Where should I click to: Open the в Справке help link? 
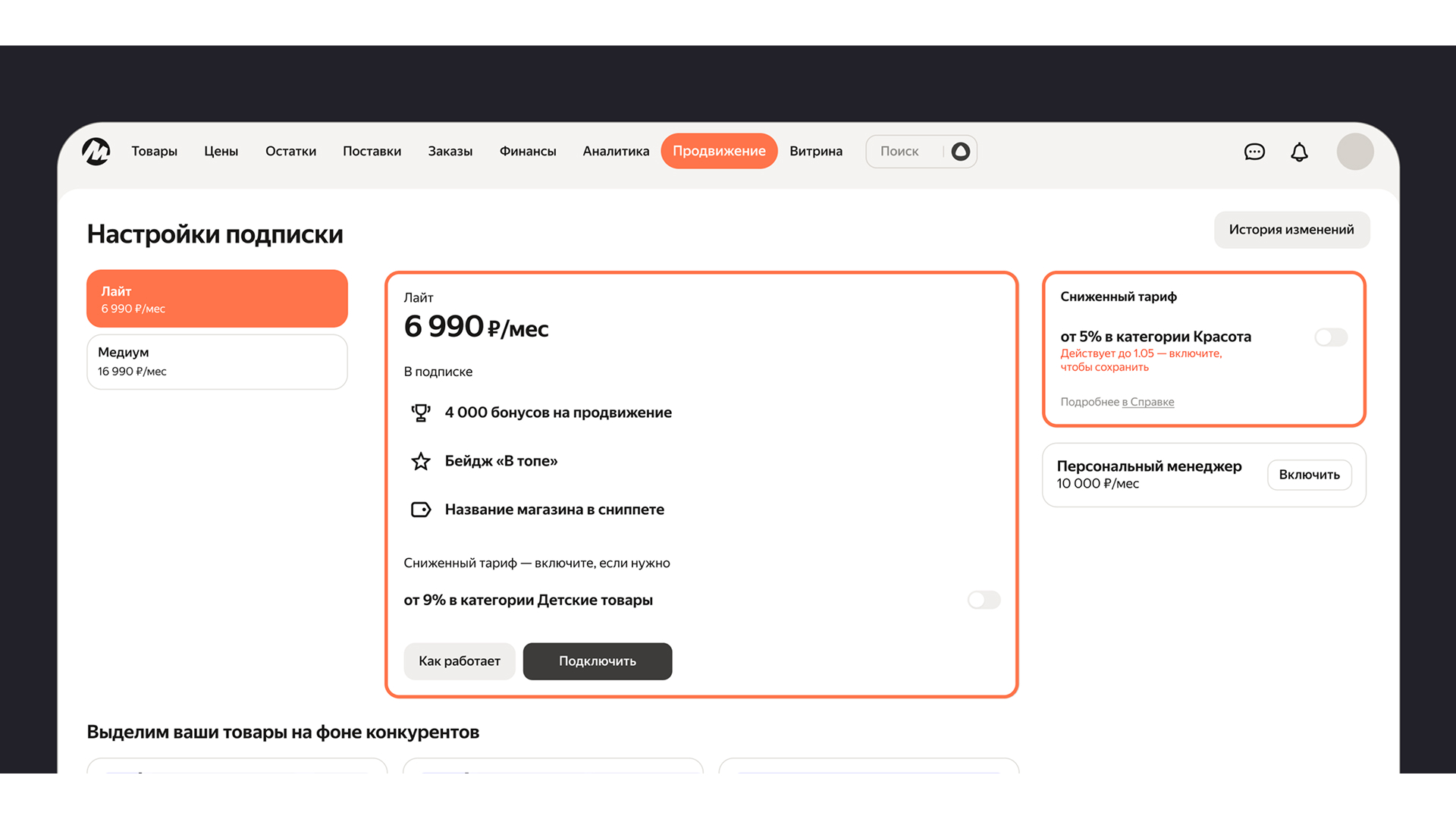tap(1148, 402)
